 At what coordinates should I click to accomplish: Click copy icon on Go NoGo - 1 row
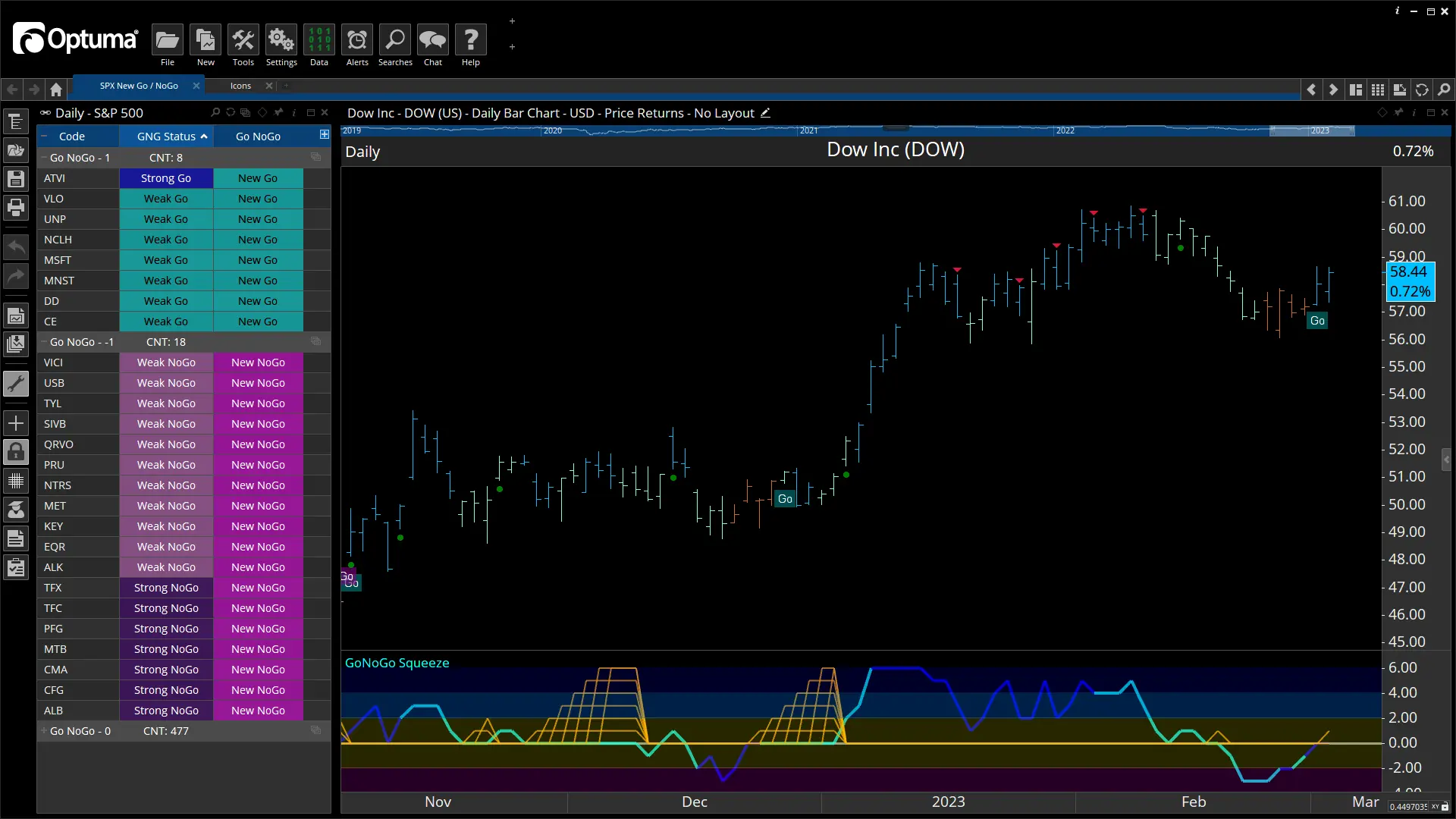316,157
